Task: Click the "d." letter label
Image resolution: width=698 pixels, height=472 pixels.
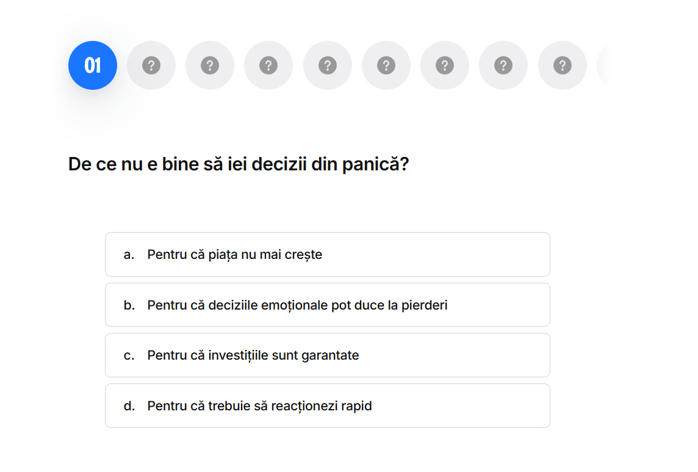Action: click(129, 406)
